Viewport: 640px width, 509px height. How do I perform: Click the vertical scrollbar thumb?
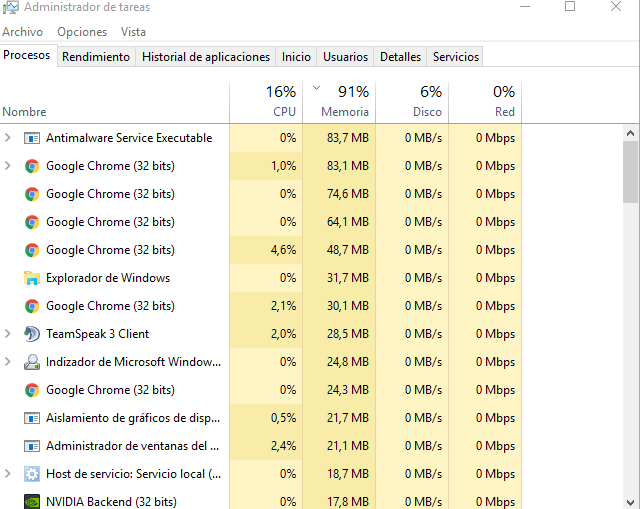tap(631, 172)
